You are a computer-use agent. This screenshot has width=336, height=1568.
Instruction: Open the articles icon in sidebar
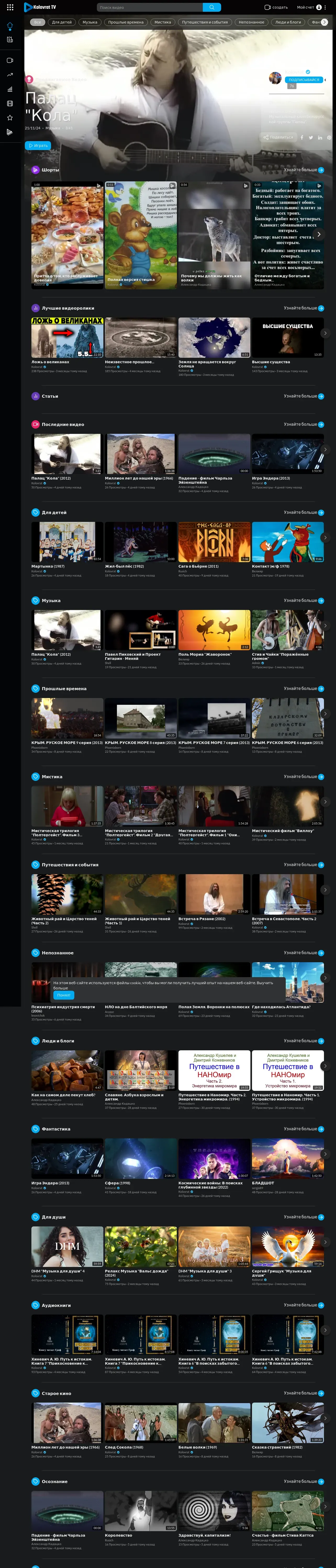10,39
